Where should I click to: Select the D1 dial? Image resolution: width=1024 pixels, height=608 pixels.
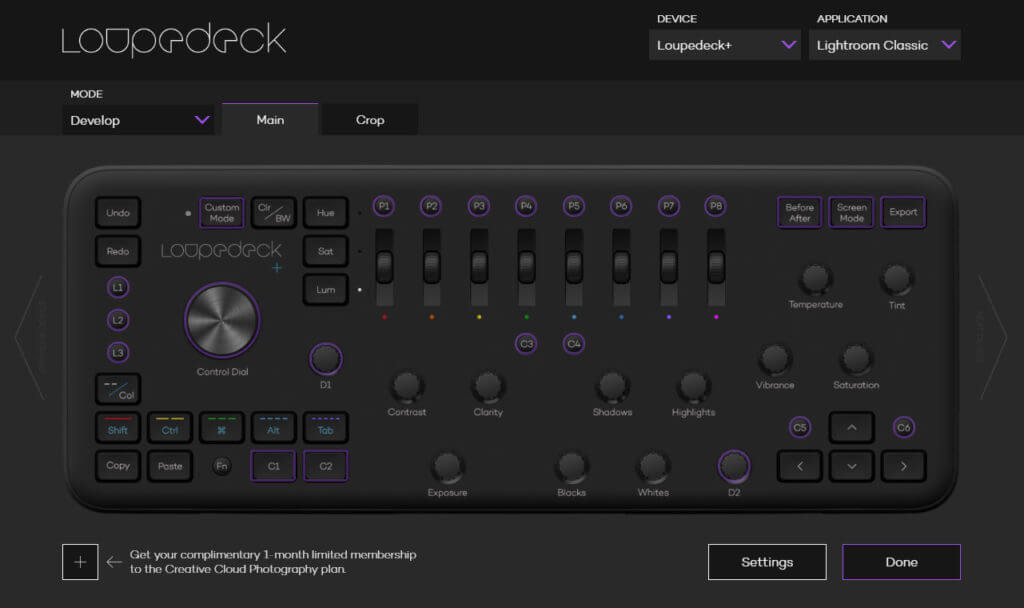click(x=325, y=358)
